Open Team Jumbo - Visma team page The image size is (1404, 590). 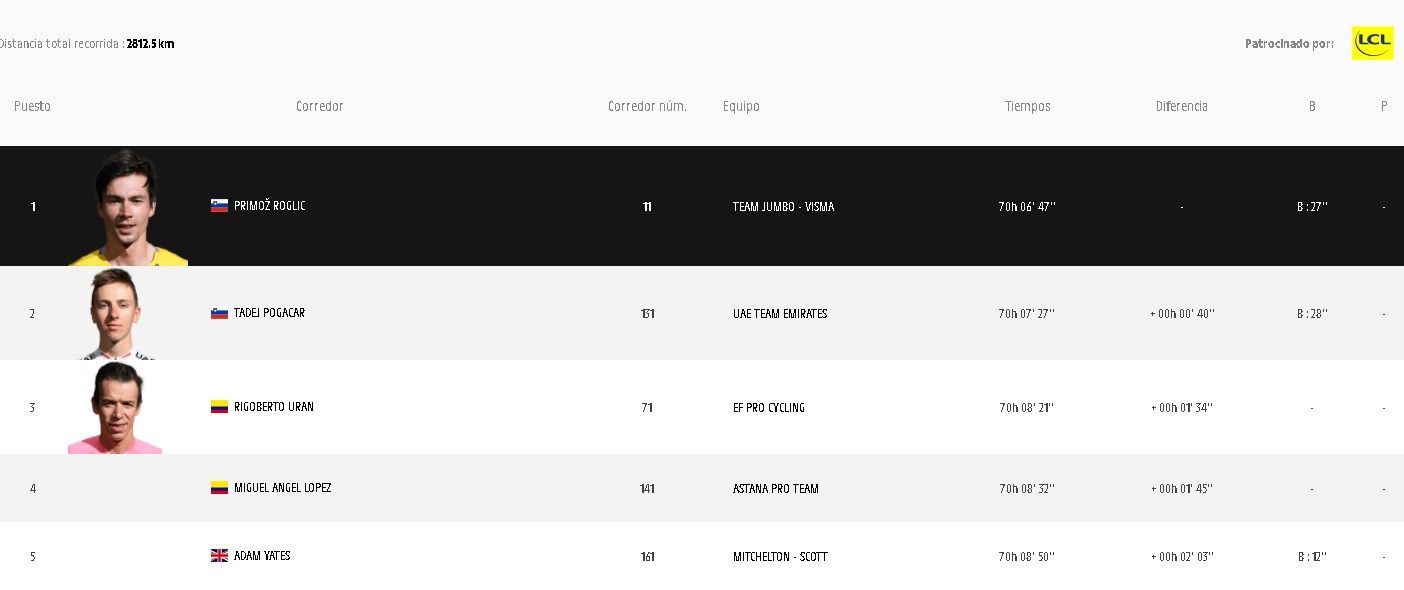point(783,207)
